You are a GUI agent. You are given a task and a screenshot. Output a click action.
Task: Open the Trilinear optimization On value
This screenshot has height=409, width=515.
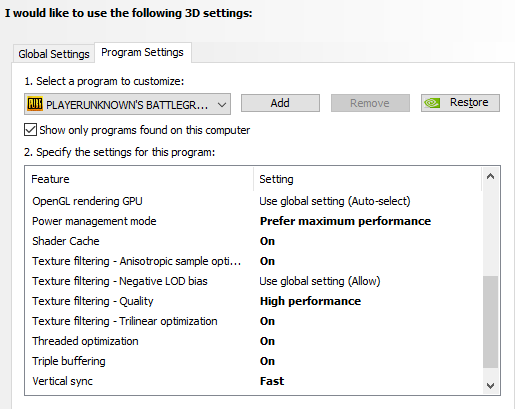pyautogui.click(x=267, y=321)
